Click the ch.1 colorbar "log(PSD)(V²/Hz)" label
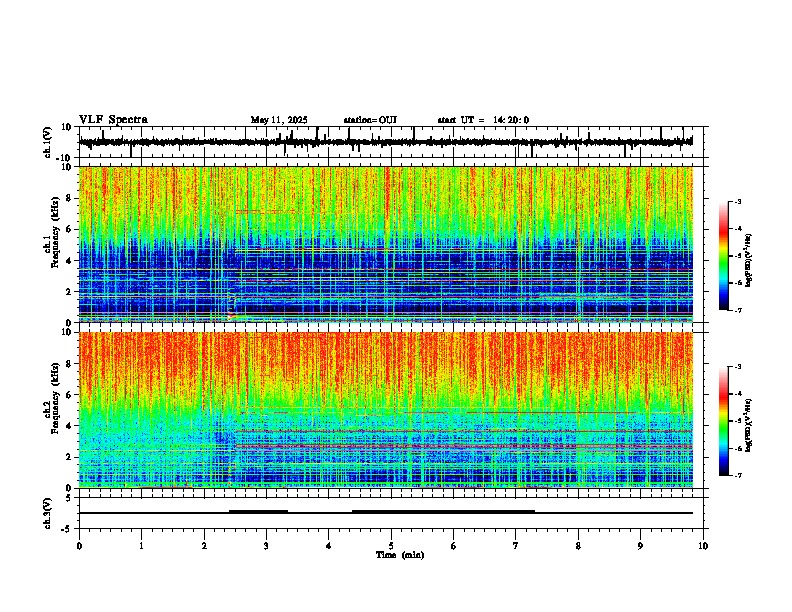The image size is (792, 612). pos(749,260)
